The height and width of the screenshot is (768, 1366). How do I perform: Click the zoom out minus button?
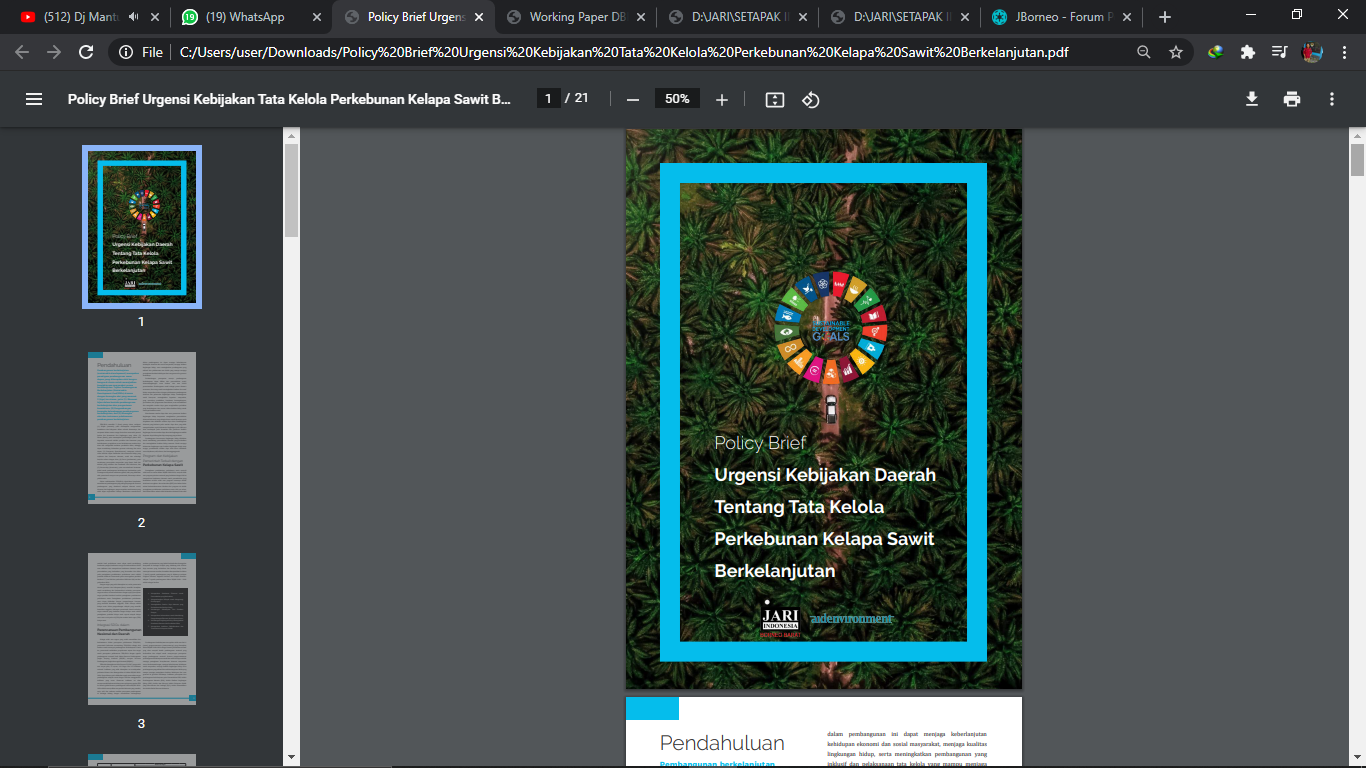click(632, 99)
